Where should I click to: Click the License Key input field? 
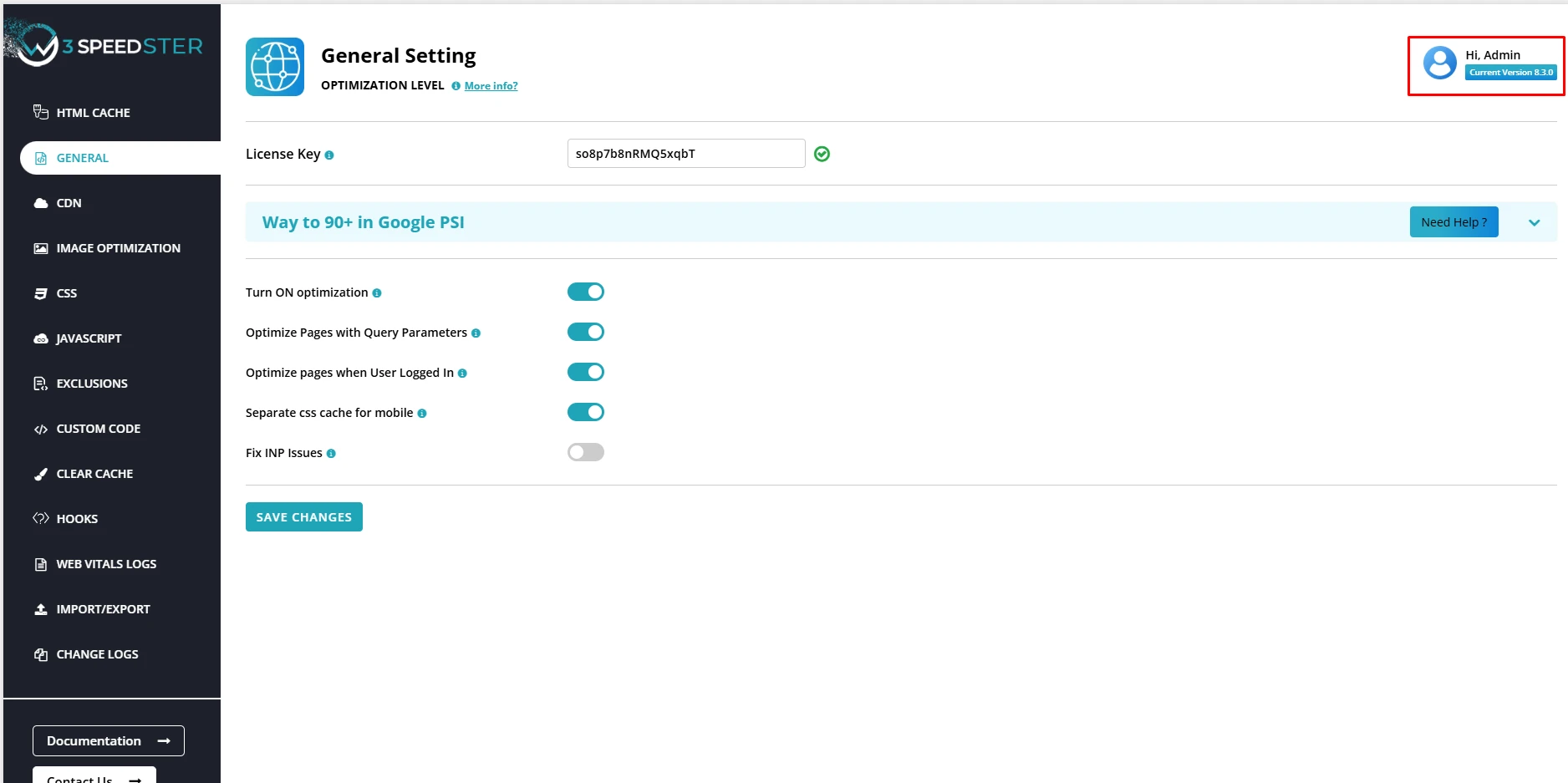[x=685, y=154]
